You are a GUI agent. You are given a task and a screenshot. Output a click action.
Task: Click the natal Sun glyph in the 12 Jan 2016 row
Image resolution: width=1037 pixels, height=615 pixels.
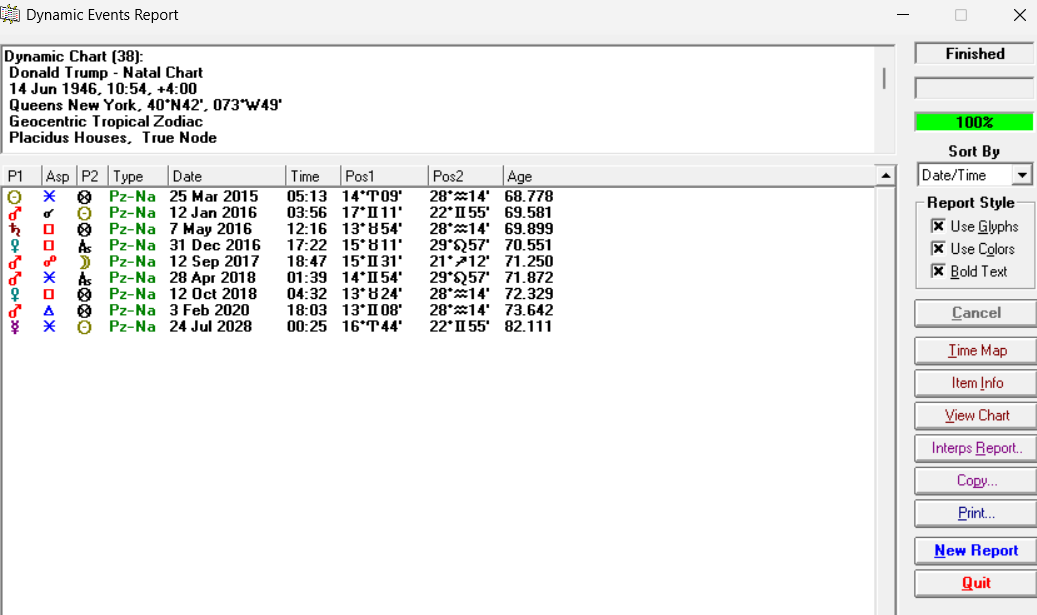tap(84, 214)
